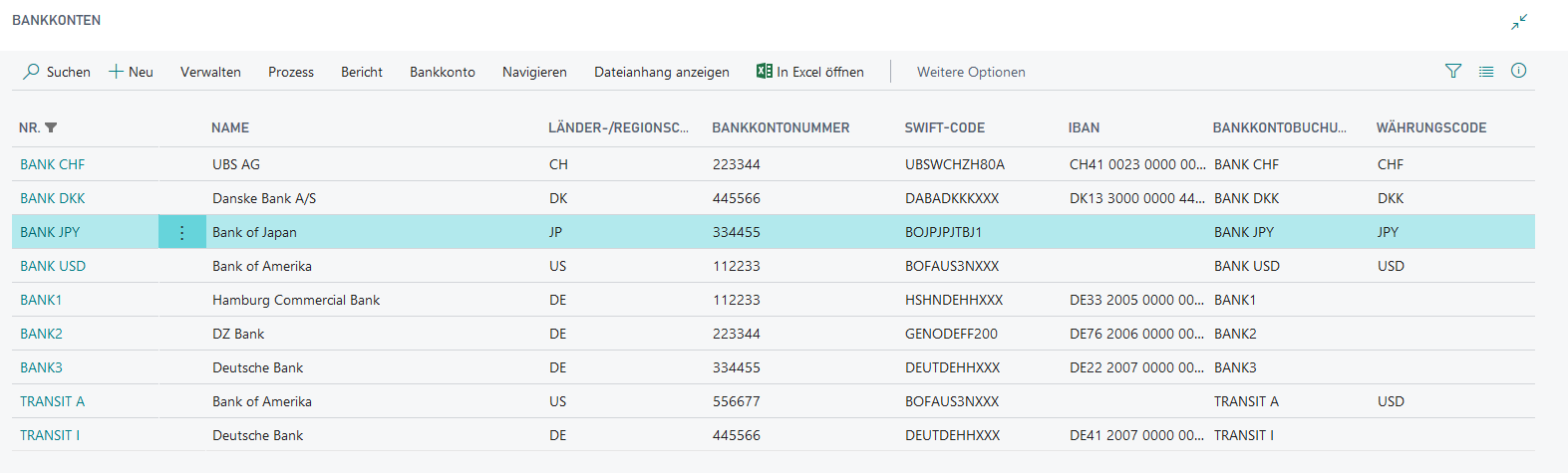
Task: Click Dateianhang anzeigen
Action: (662, 72)
